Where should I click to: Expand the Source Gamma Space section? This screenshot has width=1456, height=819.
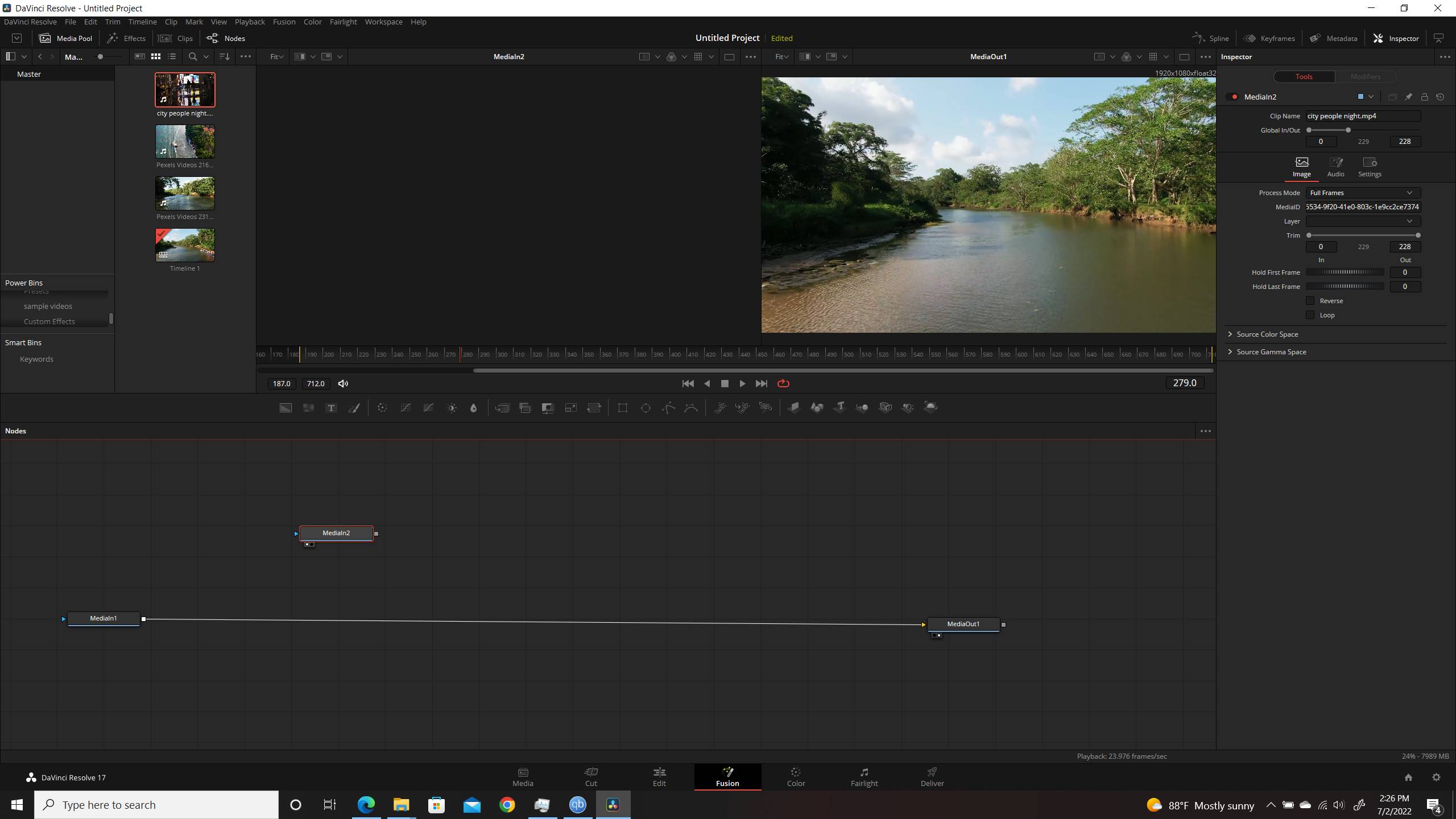click(1266, 352)
